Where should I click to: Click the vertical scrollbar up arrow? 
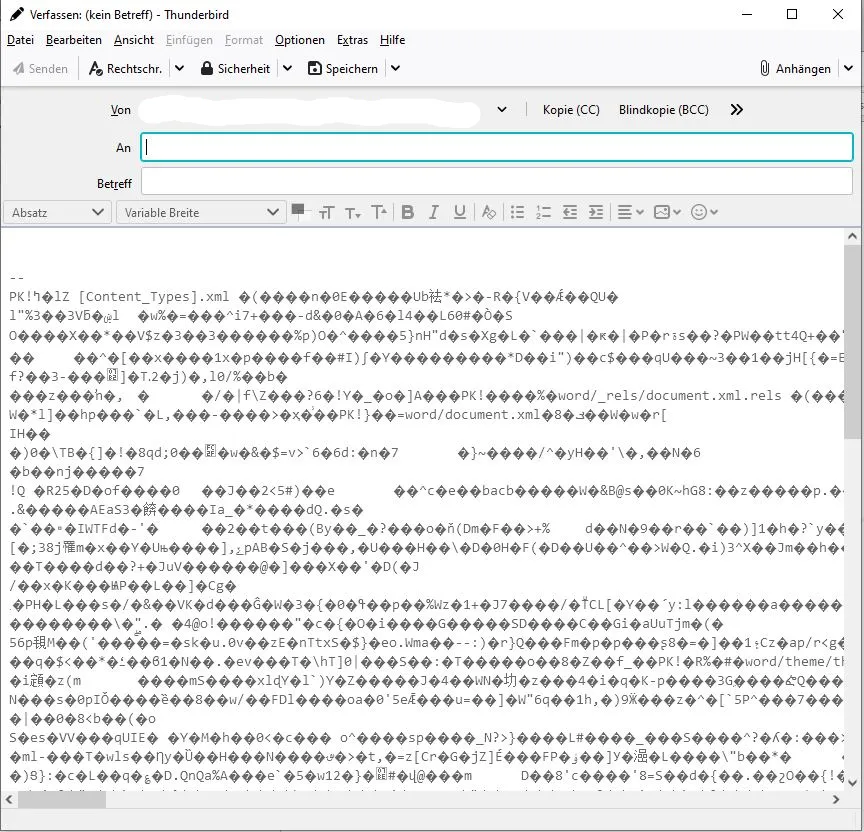[x=852, y=237]
